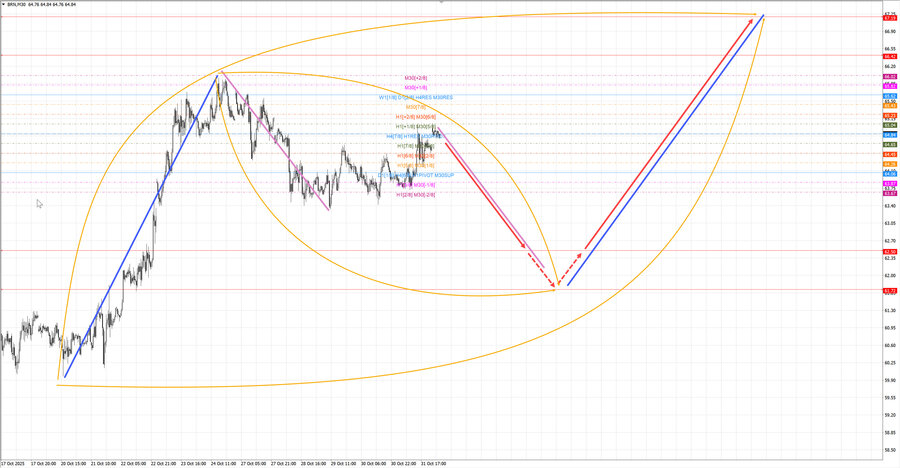Click the 21 Oct 10:00 time axis label
The image size is (900, 468).
[103, 463]
